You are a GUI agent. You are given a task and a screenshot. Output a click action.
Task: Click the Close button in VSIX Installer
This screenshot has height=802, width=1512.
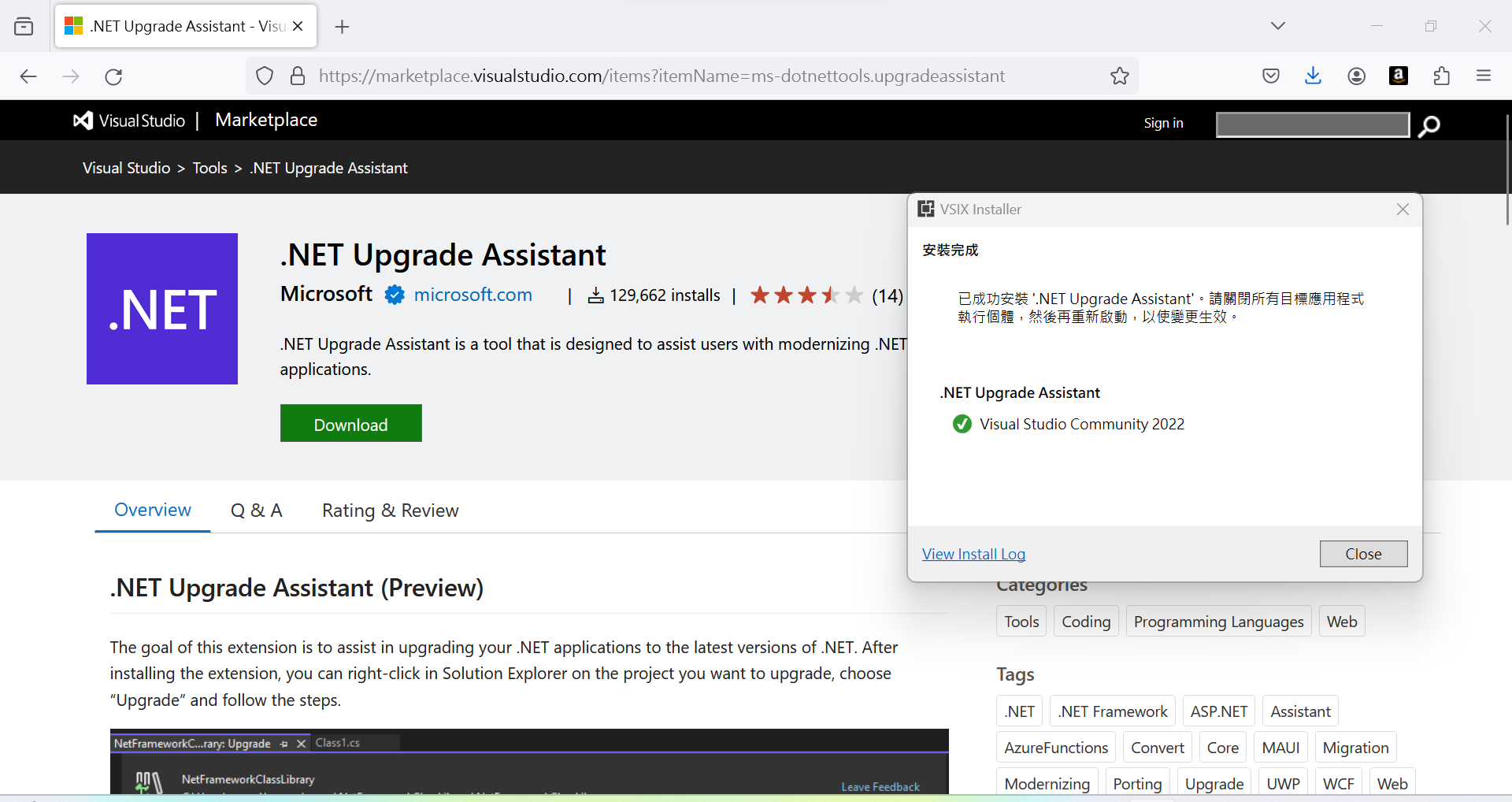pos(1363,554)
